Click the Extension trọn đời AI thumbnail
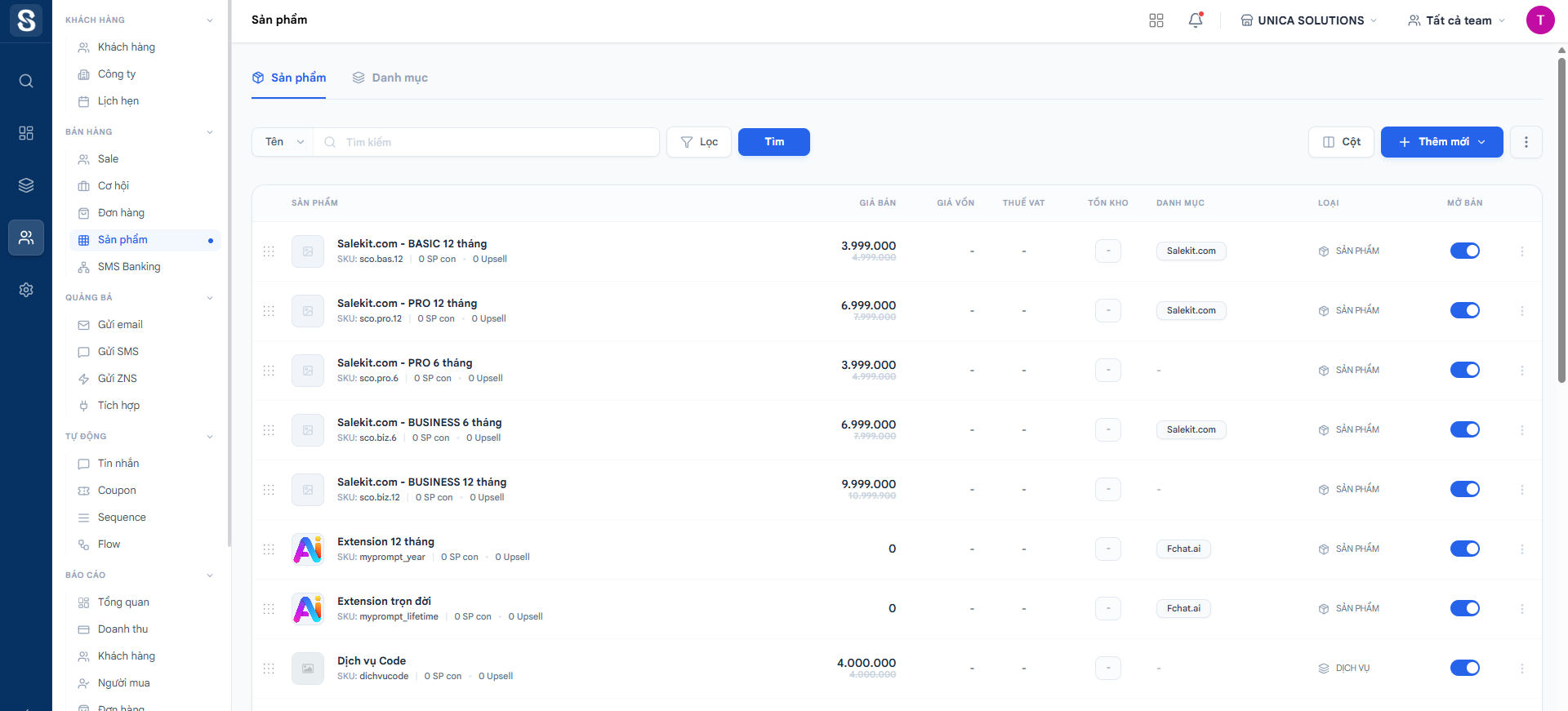This screenshot has width=1568, height=711. click(x=308, y=609)
